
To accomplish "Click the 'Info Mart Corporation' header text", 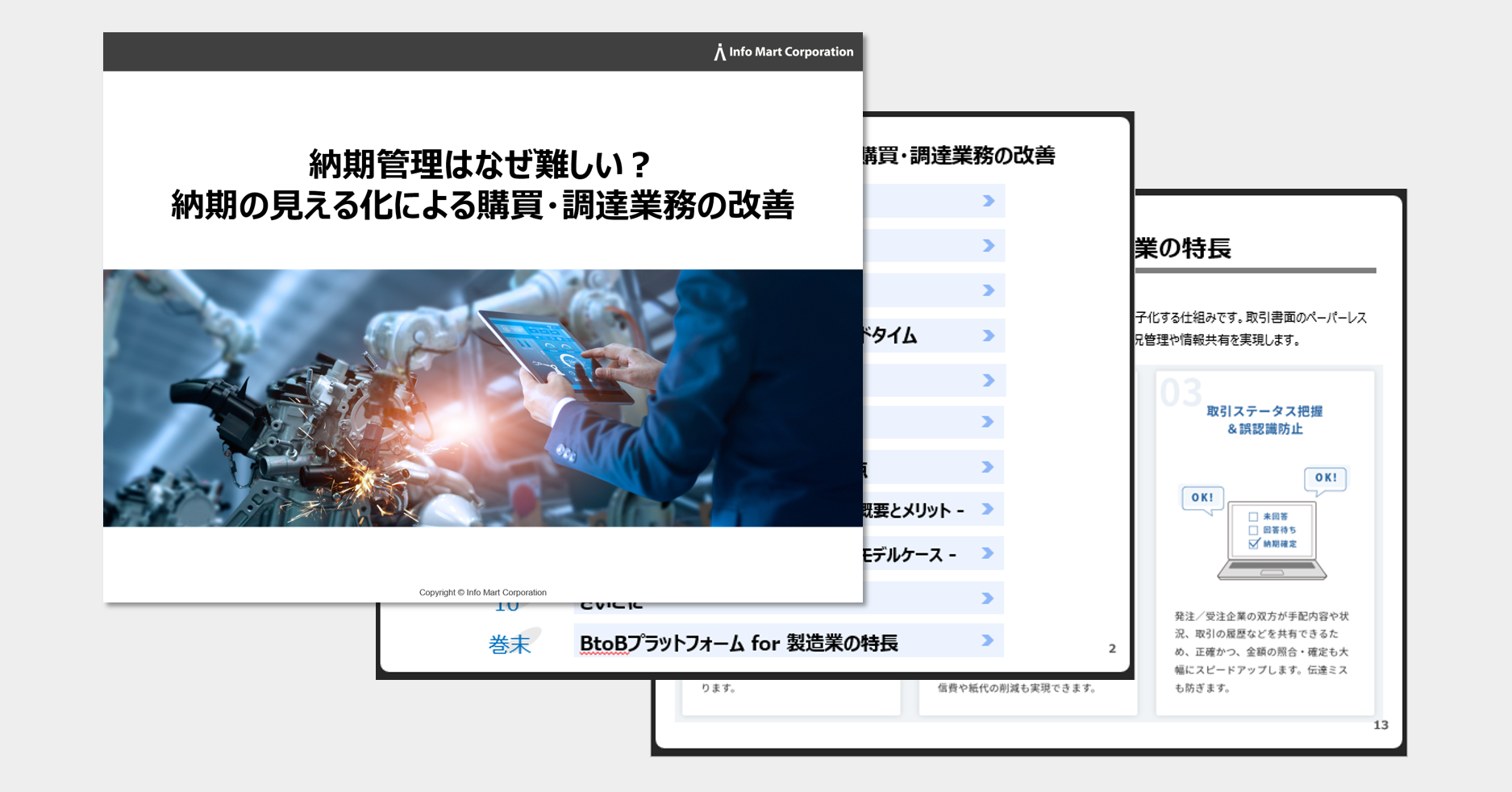I will click(x=791, y=52).
